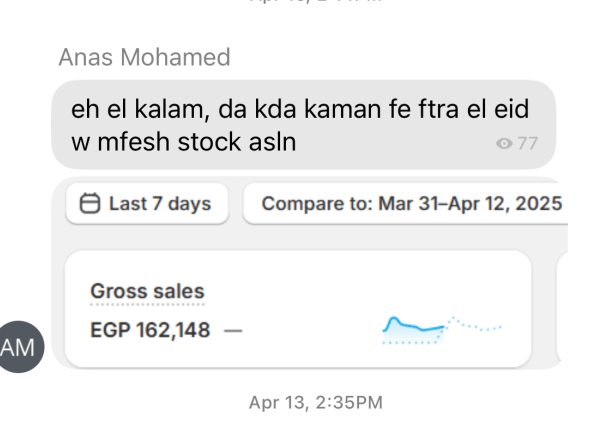Click the EGP 162,148 value
Image resolution: width=605 pixels, height=426 pixels.
click(x=150, y=330)
